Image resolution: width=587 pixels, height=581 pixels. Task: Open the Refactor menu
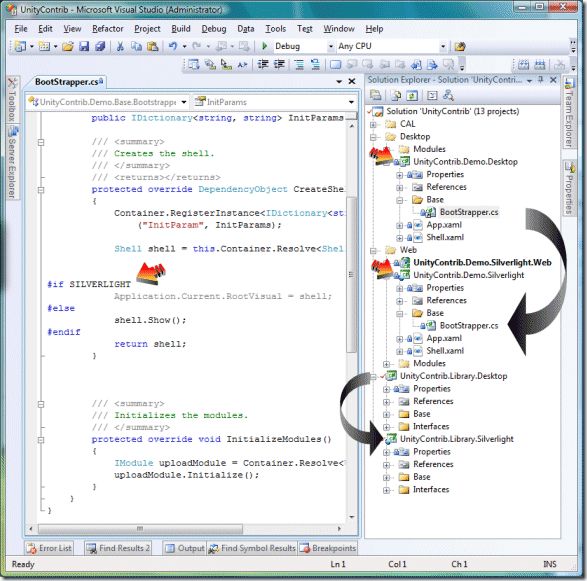coord(108,29)
